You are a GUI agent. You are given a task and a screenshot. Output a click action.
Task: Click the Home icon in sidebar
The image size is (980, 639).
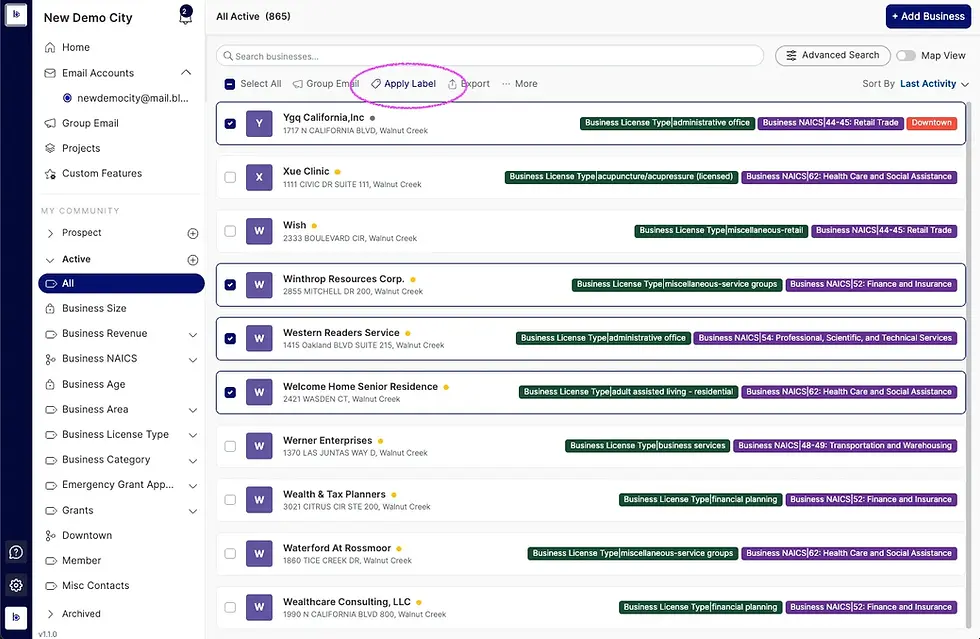pyautogui.click(x=50, y=48)
